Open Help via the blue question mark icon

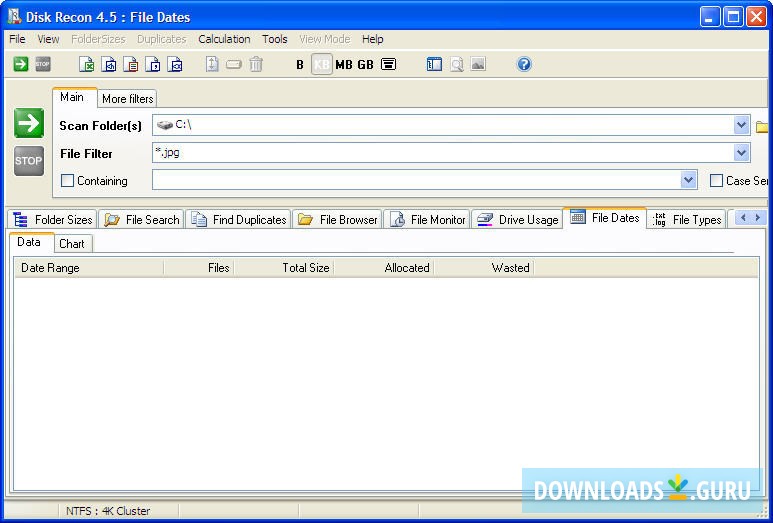point(524,65)
